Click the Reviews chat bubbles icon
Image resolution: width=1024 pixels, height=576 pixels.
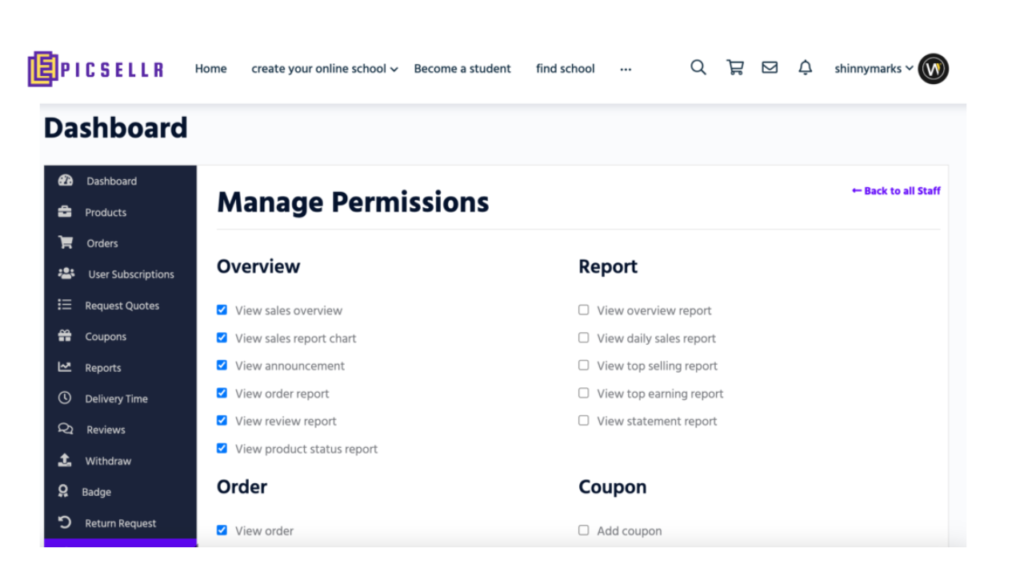pos(65,429)
